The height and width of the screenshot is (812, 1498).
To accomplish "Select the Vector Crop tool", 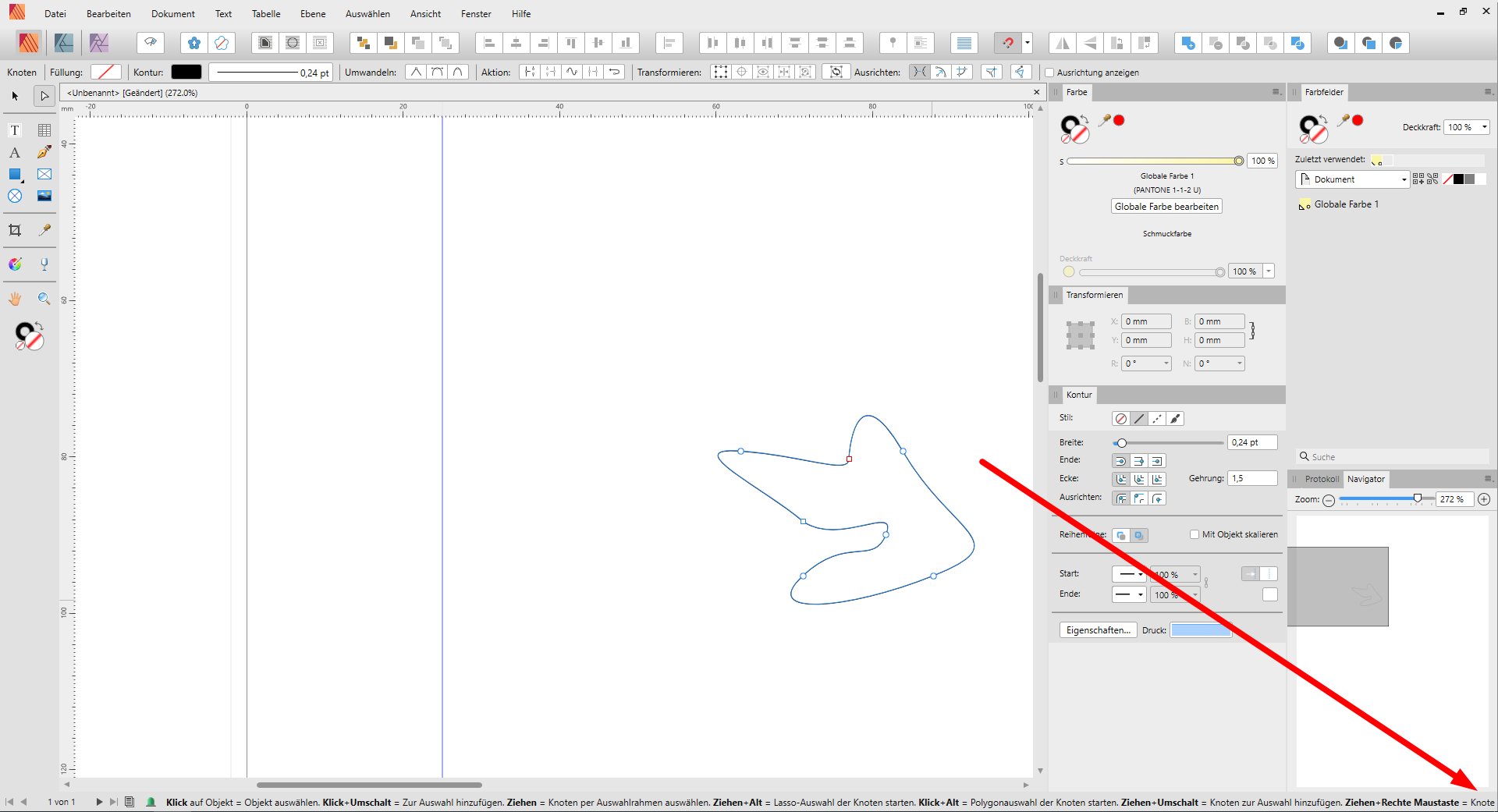I will point(15,230).
